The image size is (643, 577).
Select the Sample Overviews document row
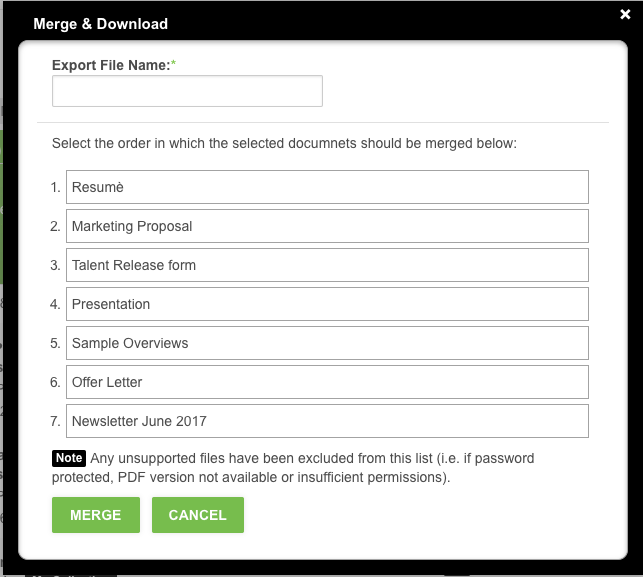(x=327, y=343)
